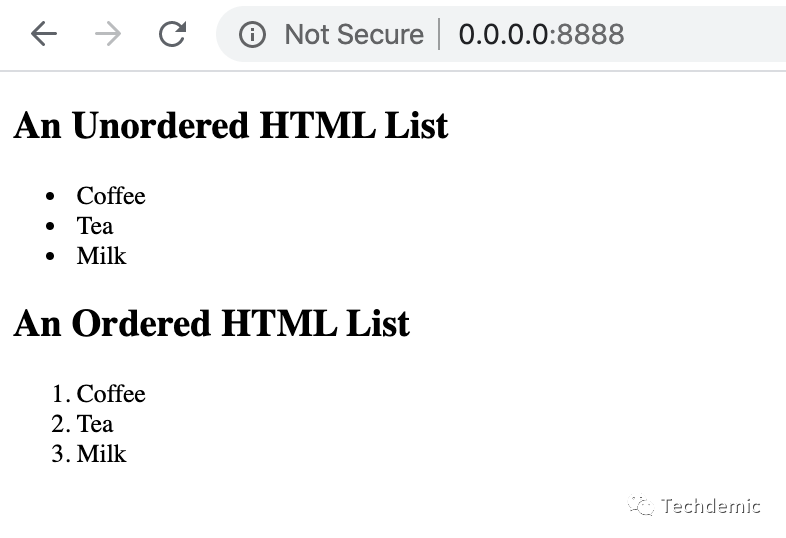786x538 pixels.
Task: Click the WeChat logo in the watermark
Action: tap(640, 506)
